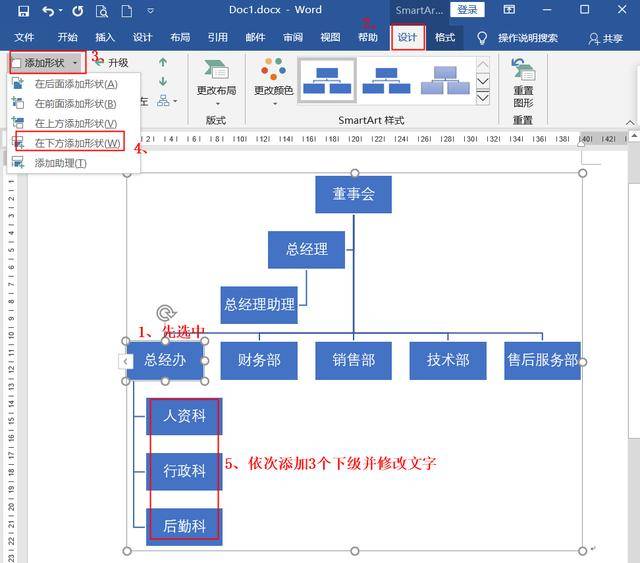
Task: Click the 操作说明搜索 search field
Action: point(527,38)
